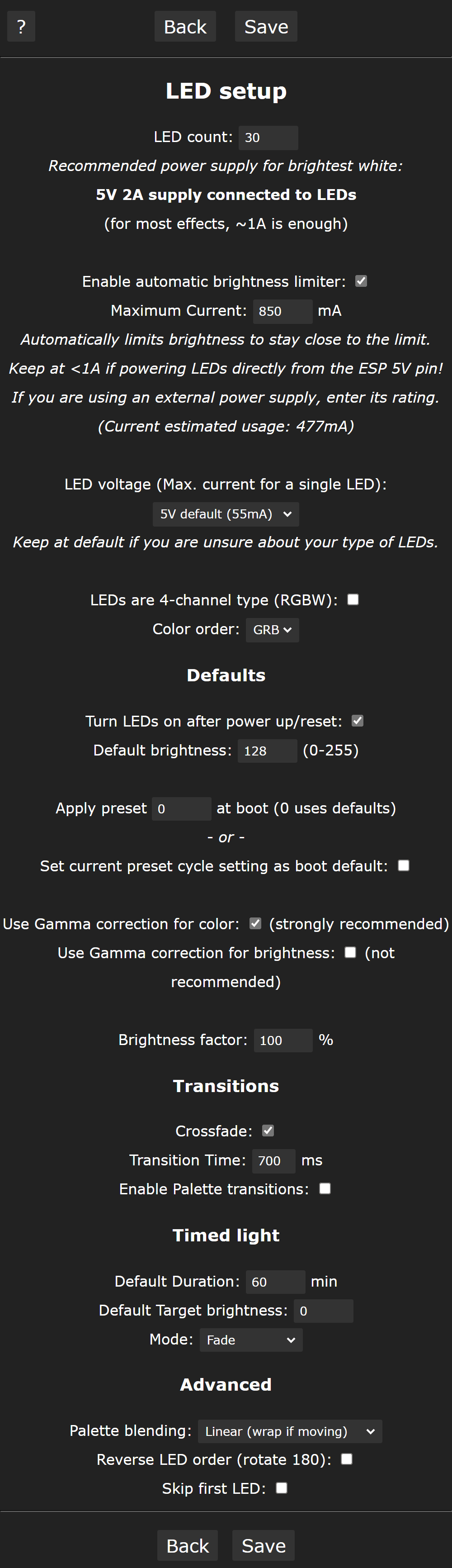Click the Maximum Current field
The width and height of the screenshot is (452, 1568).
point(282,311)
